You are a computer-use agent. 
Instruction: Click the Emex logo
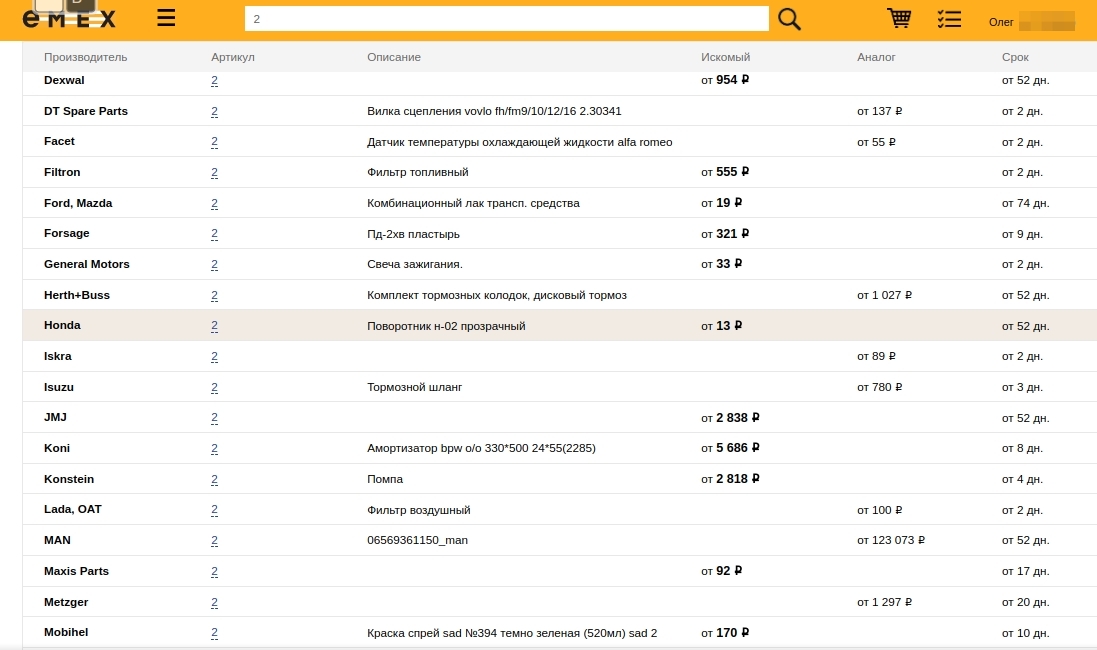(x=69, y=18)
